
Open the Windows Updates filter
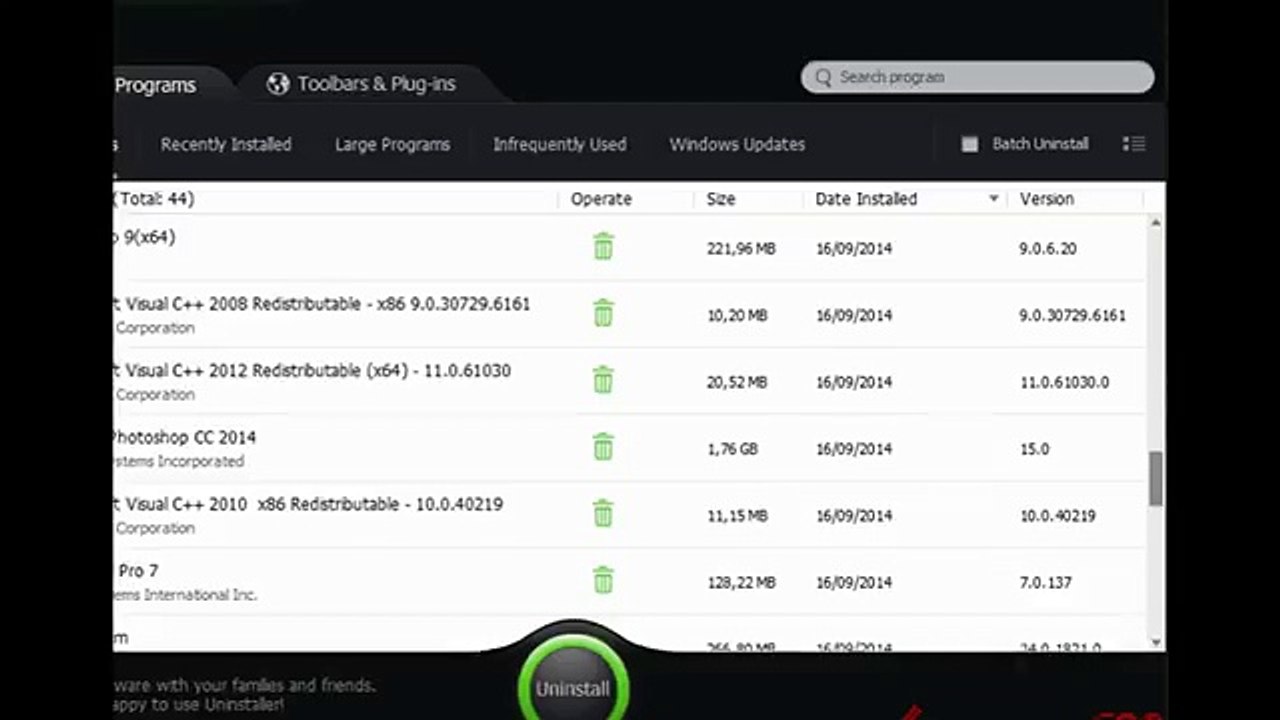pyautogui.click(x=737, y=144)
